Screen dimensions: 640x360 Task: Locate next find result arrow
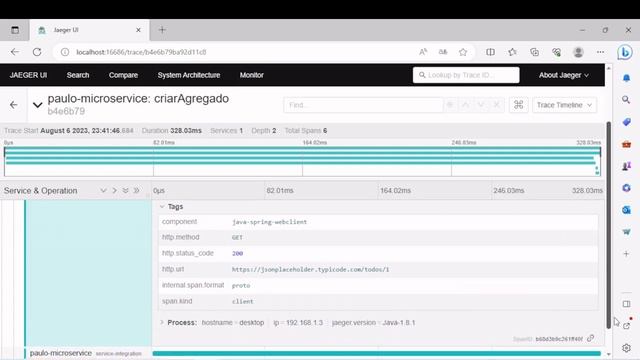(x=481, y=105)
